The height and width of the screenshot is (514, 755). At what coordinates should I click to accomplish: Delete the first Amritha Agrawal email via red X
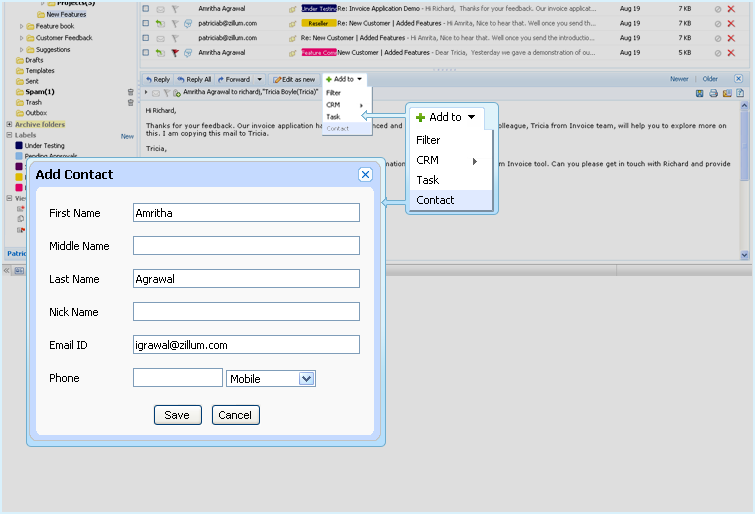[731, 8]
